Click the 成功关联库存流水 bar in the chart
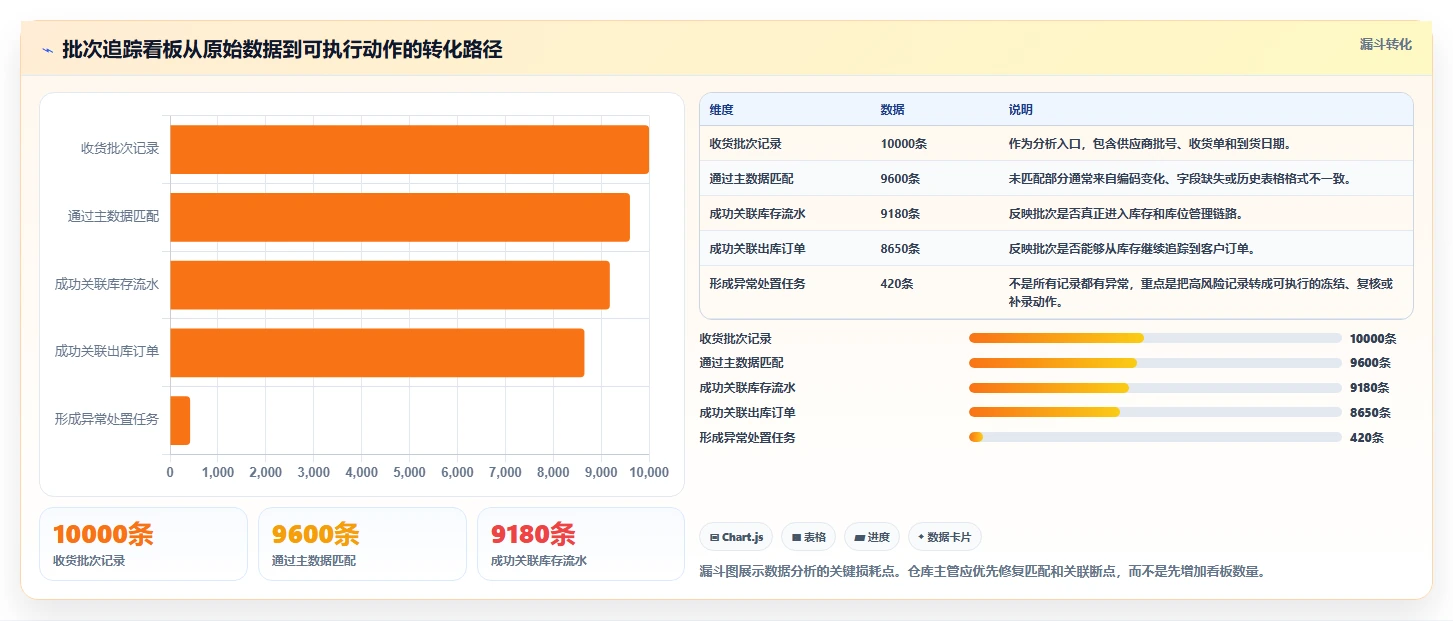This screenshot has width=1453, height=621. (x=390, y=285)
